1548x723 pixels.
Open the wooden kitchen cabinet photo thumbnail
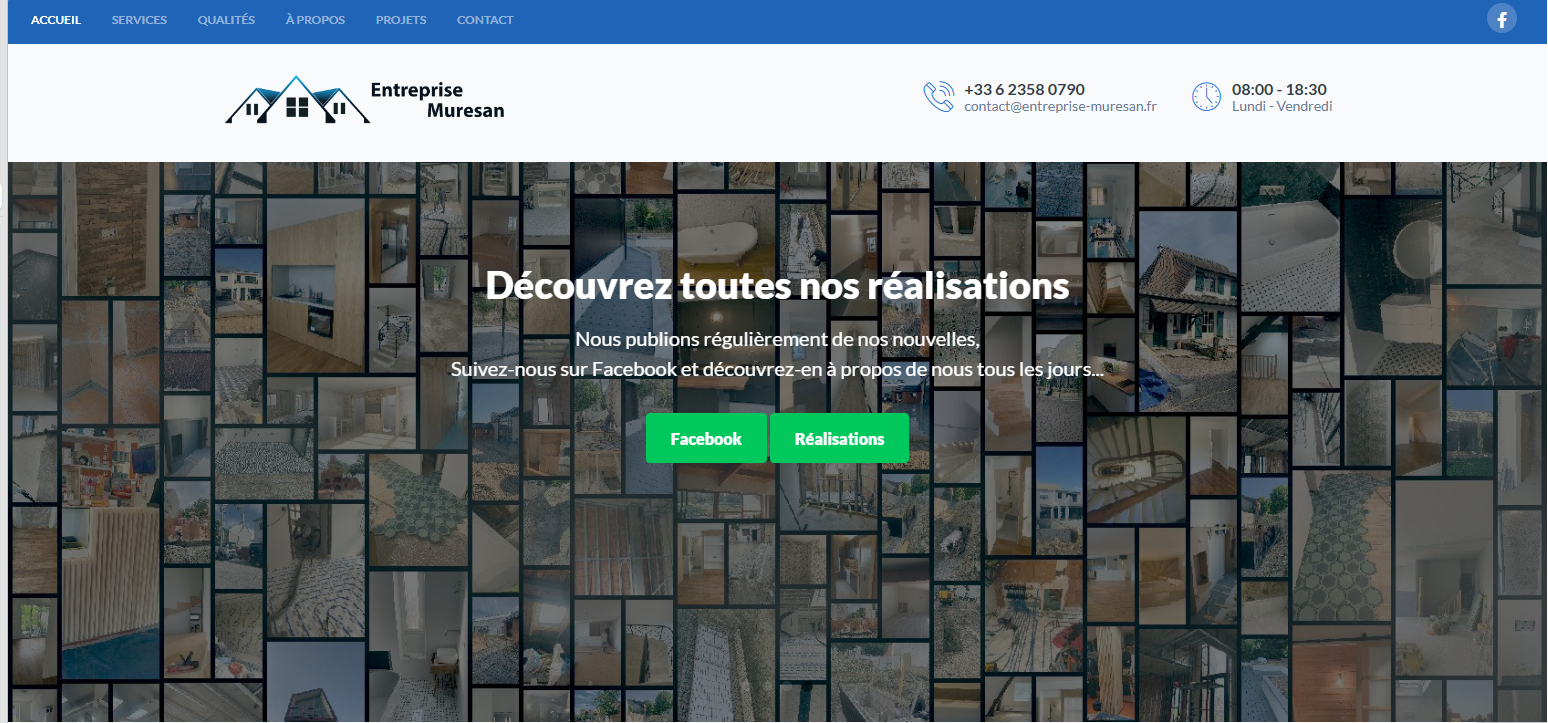pyautogui.click(x=315, y=285)
